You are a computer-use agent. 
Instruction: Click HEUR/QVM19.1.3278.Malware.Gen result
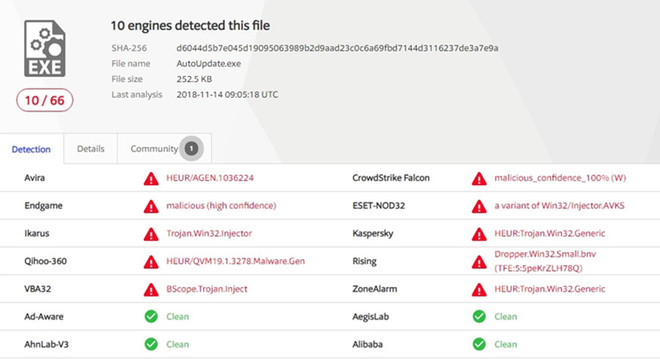click(235, 261)
